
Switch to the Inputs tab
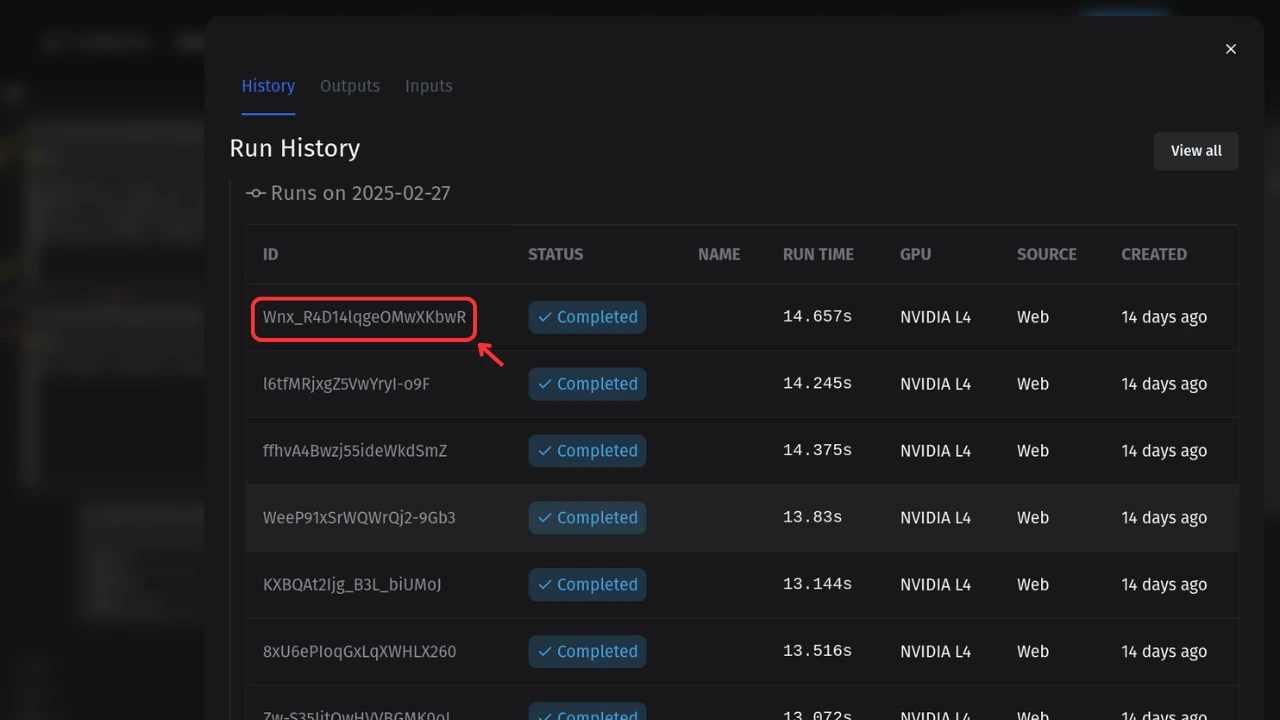tap(429, 86)
